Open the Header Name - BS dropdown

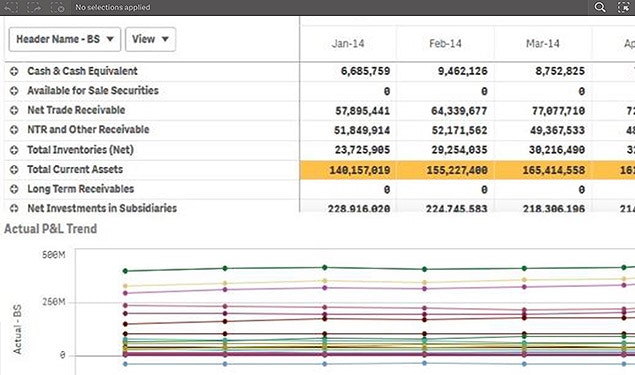[x=65, y=39]
